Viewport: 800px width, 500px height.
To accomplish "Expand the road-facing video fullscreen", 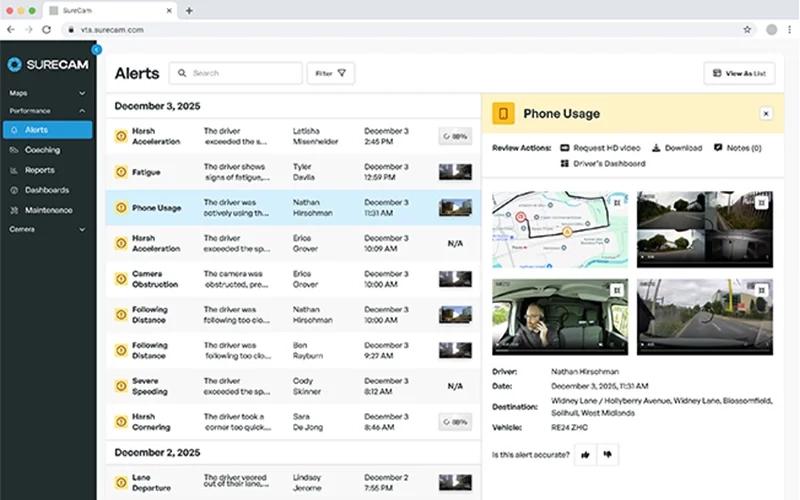I will point(761,290).
